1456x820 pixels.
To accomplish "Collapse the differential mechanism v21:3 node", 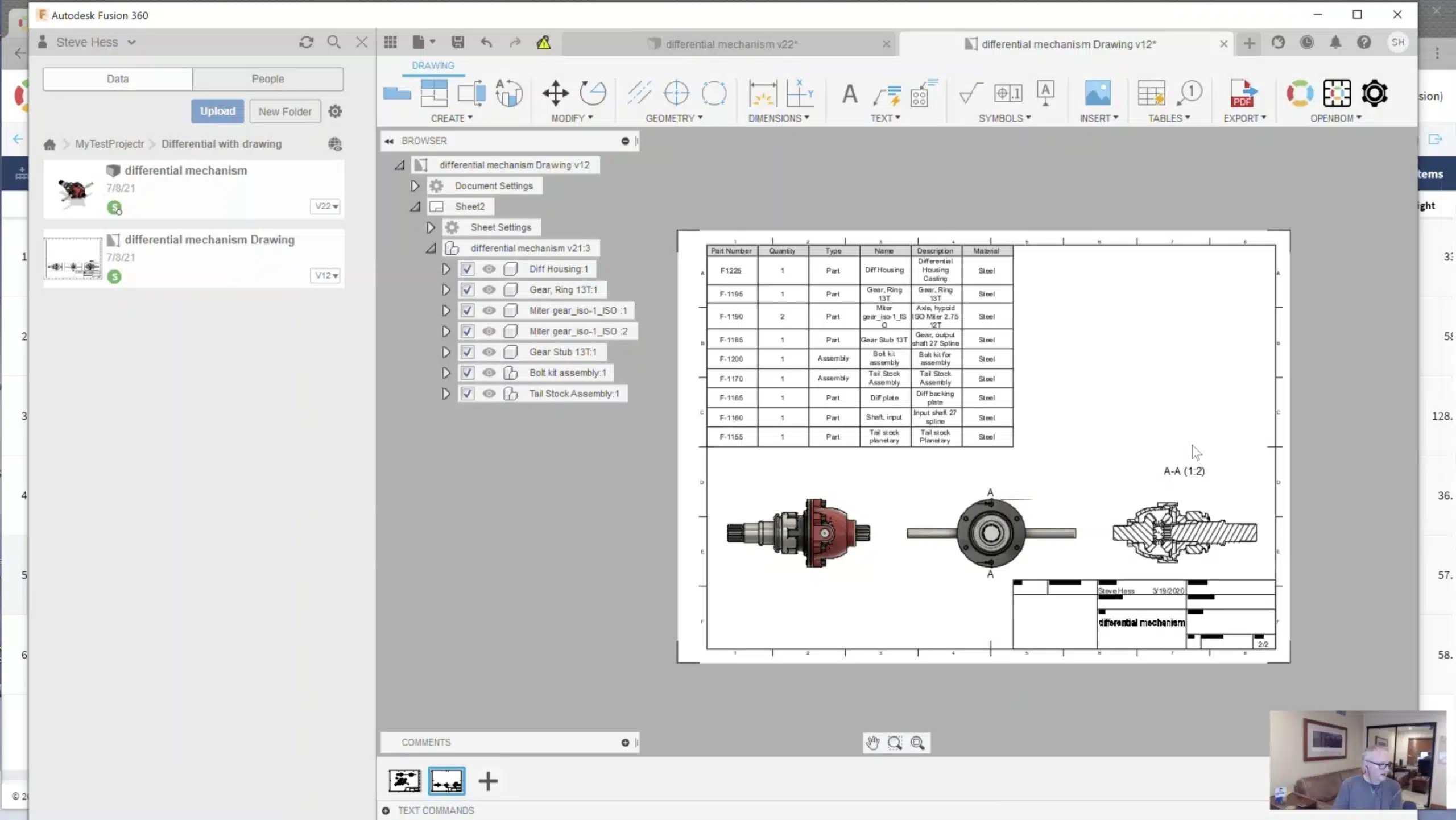I will [431, 249].
